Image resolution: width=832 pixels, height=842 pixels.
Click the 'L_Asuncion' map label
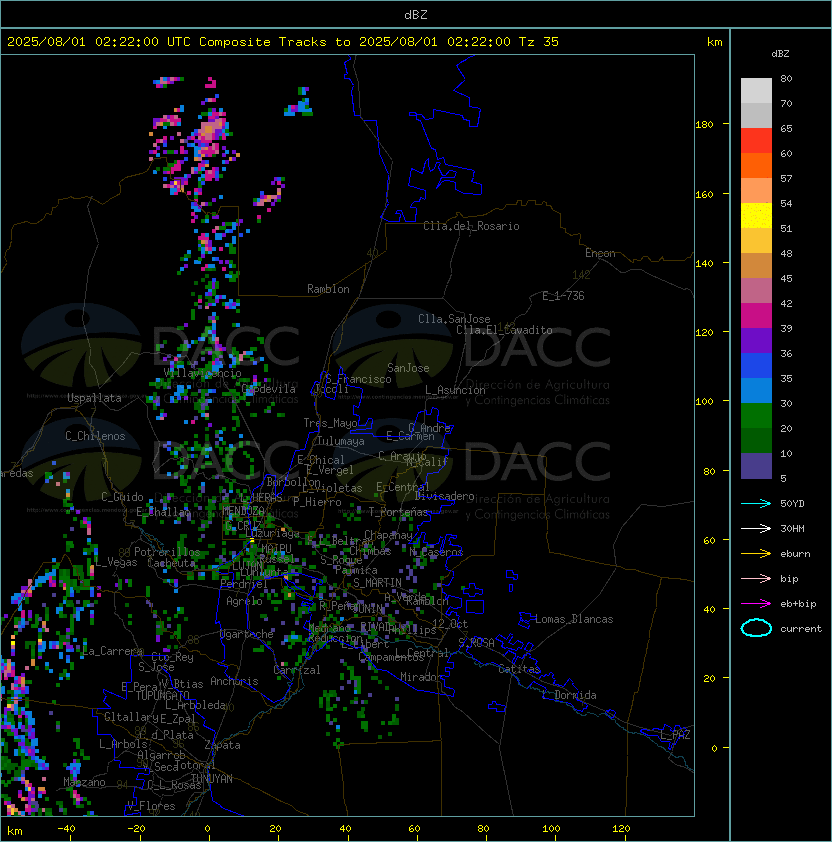pos(455,390)
